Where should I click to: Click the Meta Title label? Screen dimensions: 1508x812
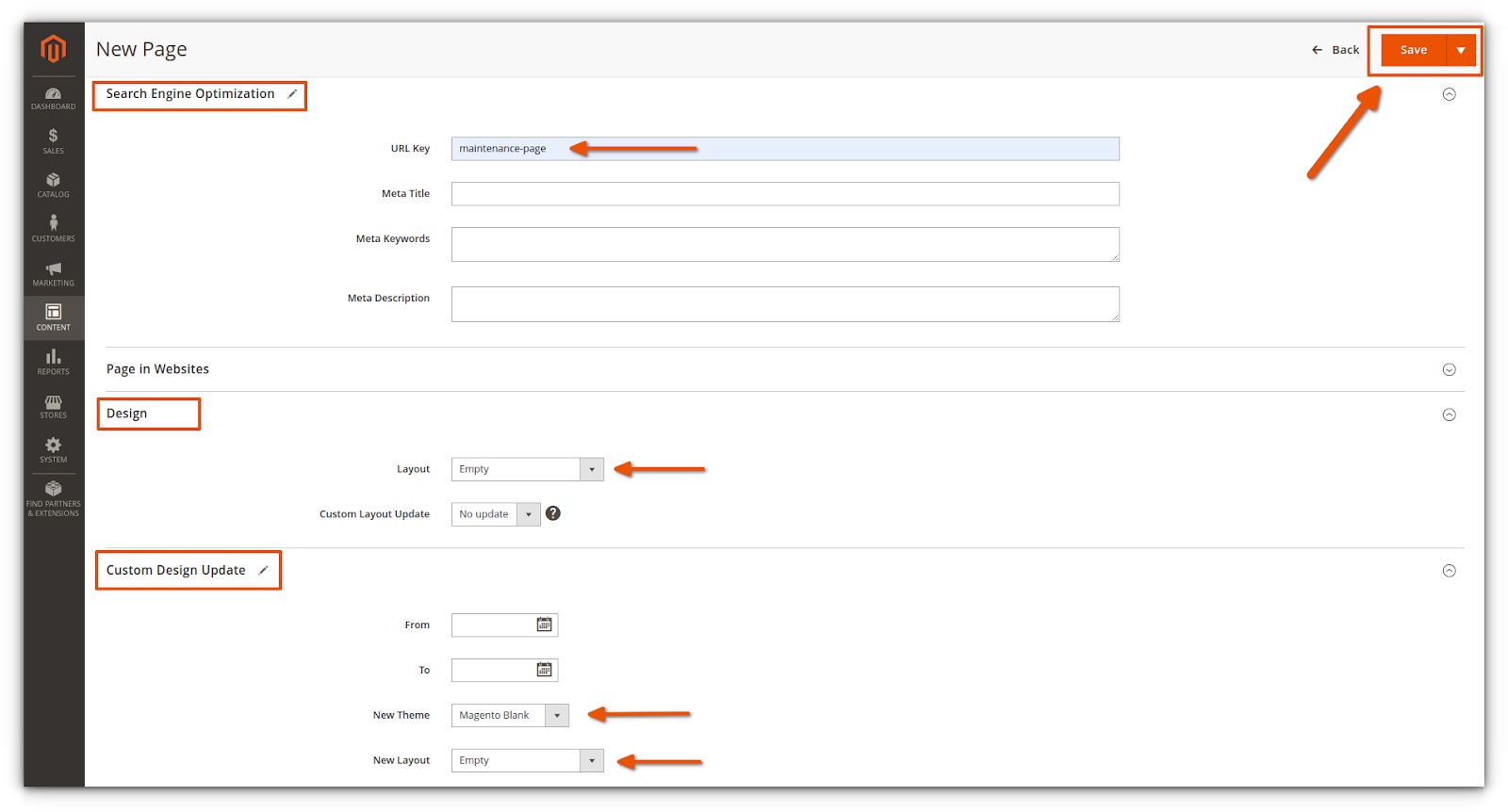coord(405,194)
